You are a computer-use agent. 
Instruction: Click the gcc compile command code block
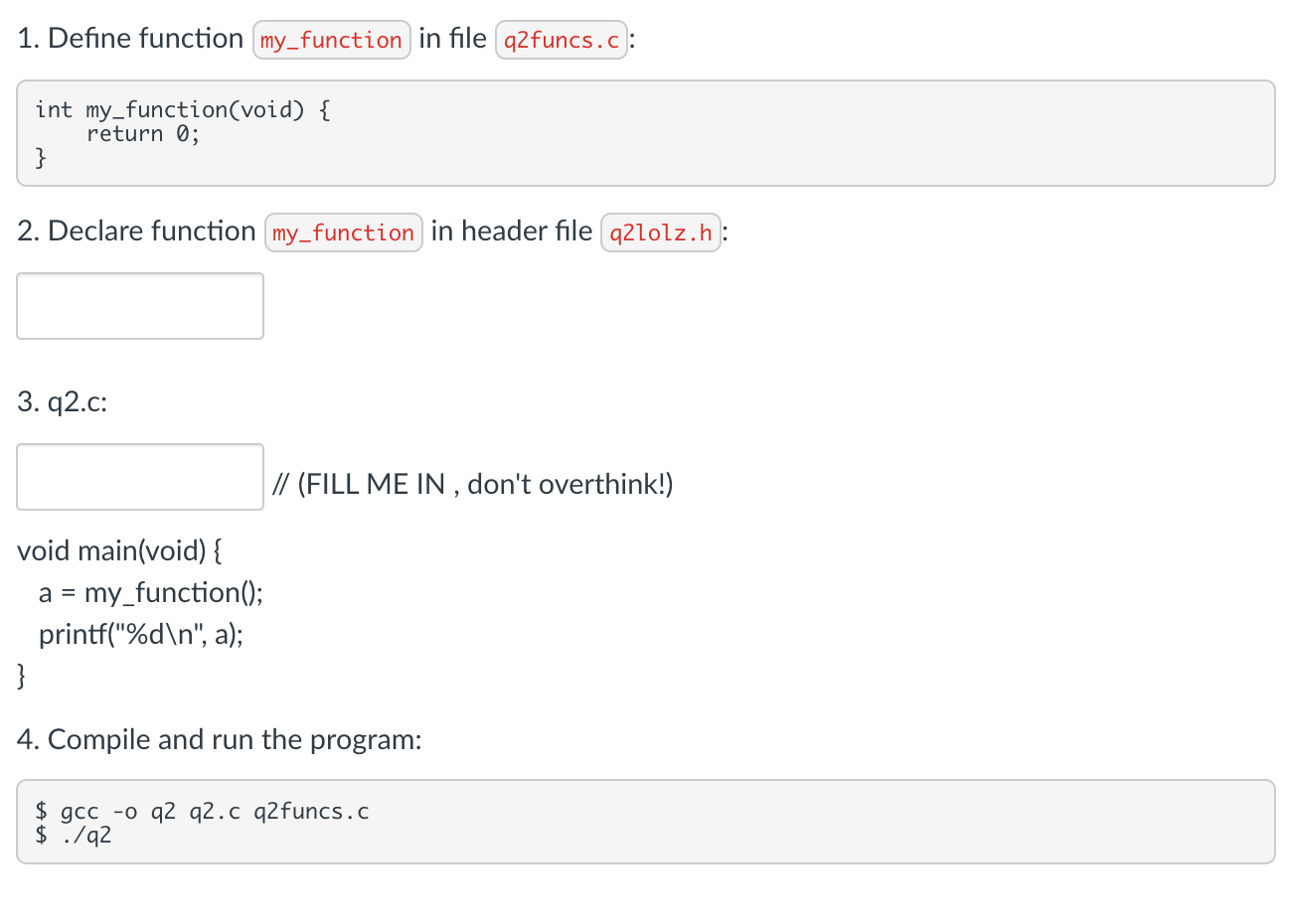[x=203, y=811]
